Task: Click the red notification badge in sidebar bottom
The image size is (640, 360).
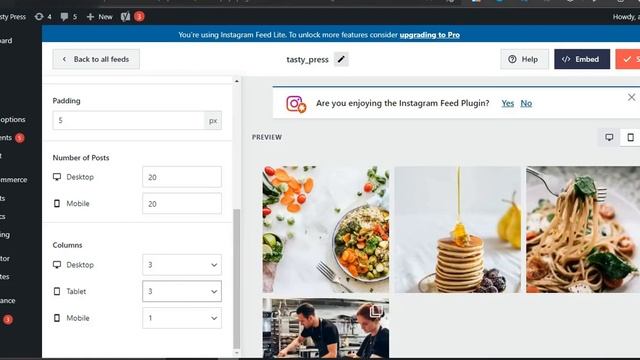Action: (8, 319)
